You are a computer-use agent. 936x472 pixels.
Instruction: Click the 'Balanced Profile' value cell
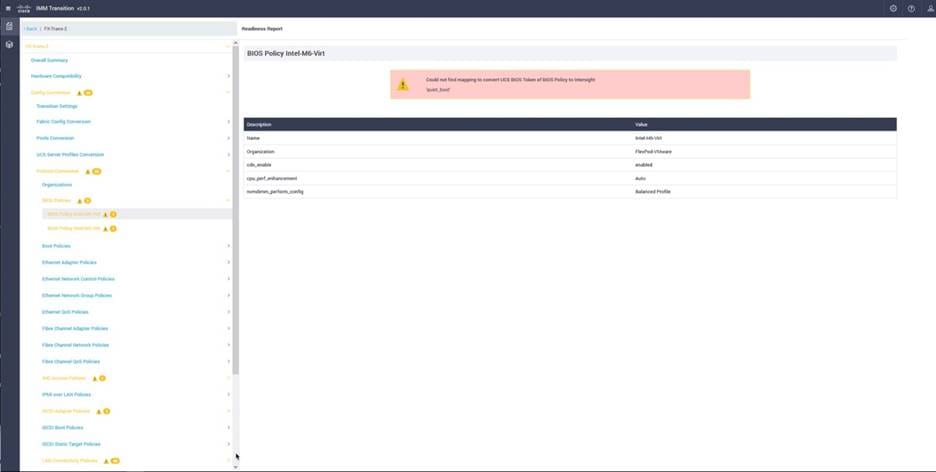point(652,192)
